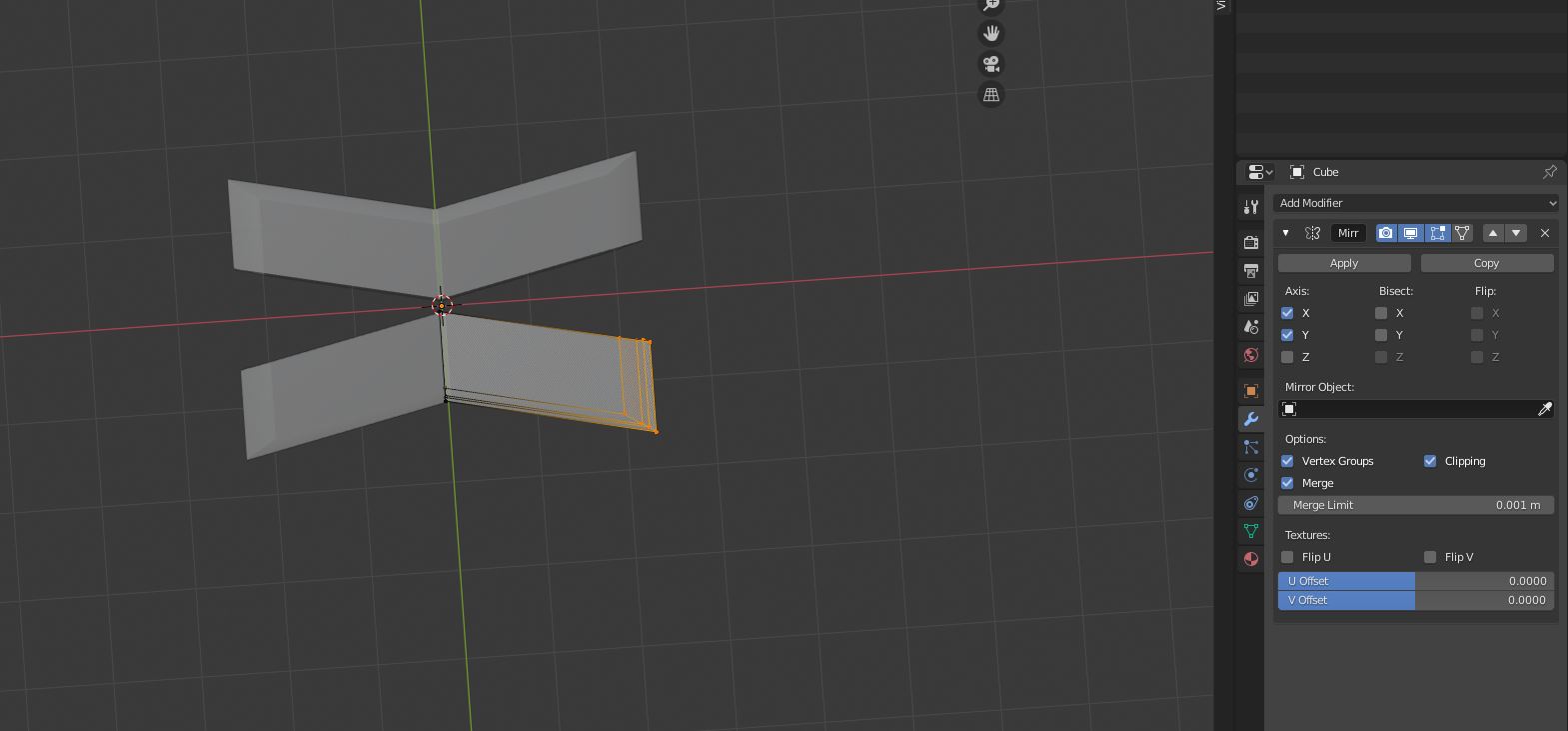The height and width of the screenshot is (731, 1568).
Task: Click the Merge Limit value field
Action: 1416,505
